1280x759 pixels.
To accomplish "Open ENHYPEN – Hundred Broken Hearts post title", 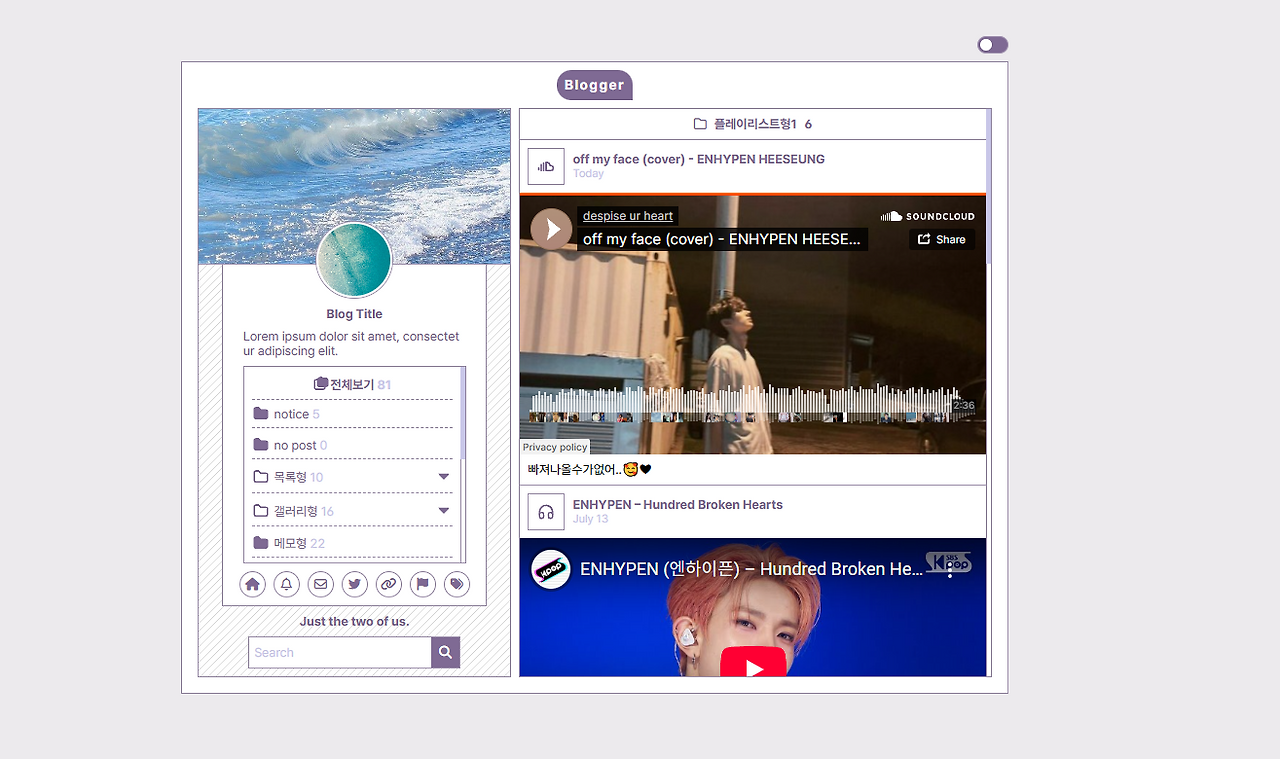I will pos(678,504).
